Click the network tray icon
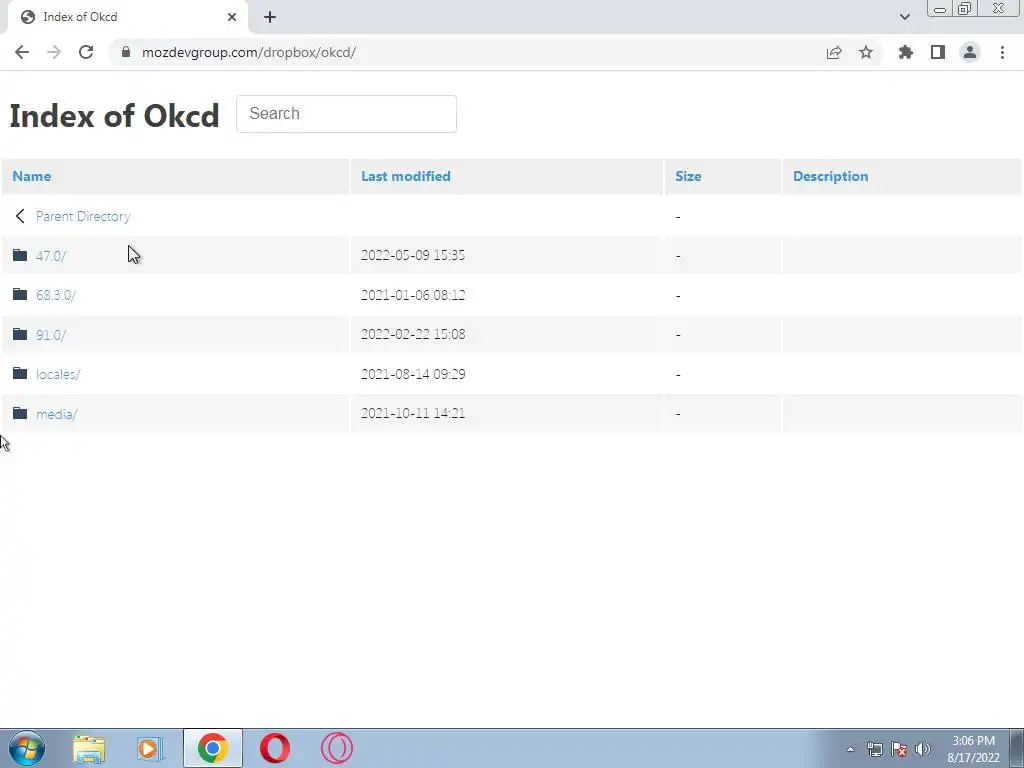The width and height of the screenshot is (1024, 768). 874,749
